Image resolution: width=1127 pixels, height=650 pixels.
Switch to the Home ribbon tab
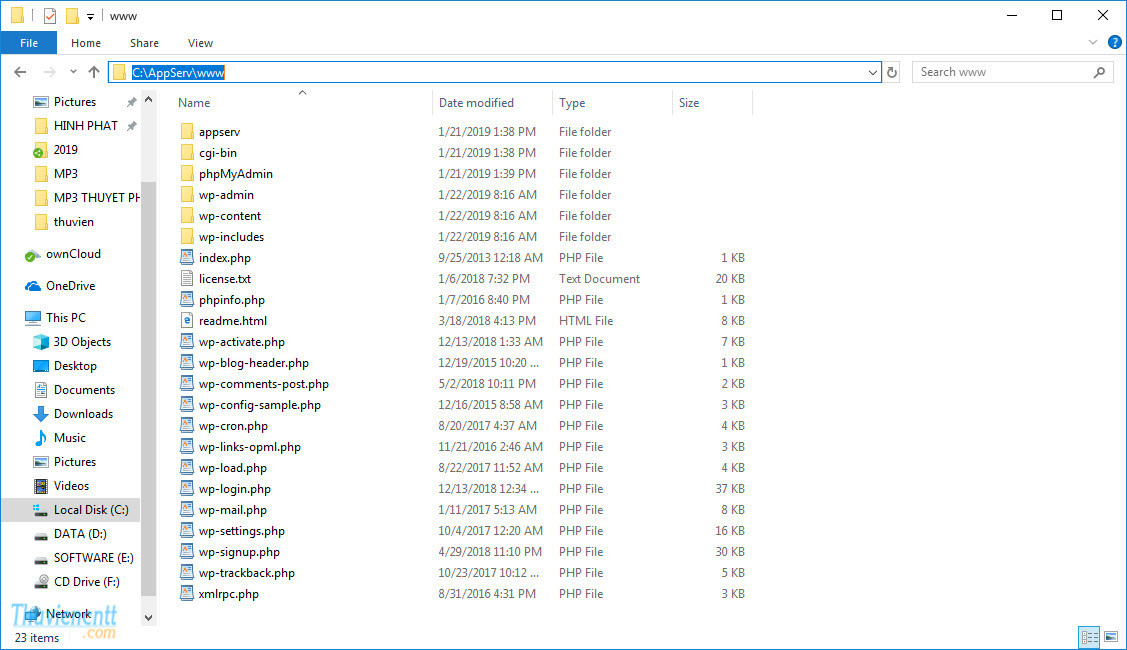pos(86,43)
